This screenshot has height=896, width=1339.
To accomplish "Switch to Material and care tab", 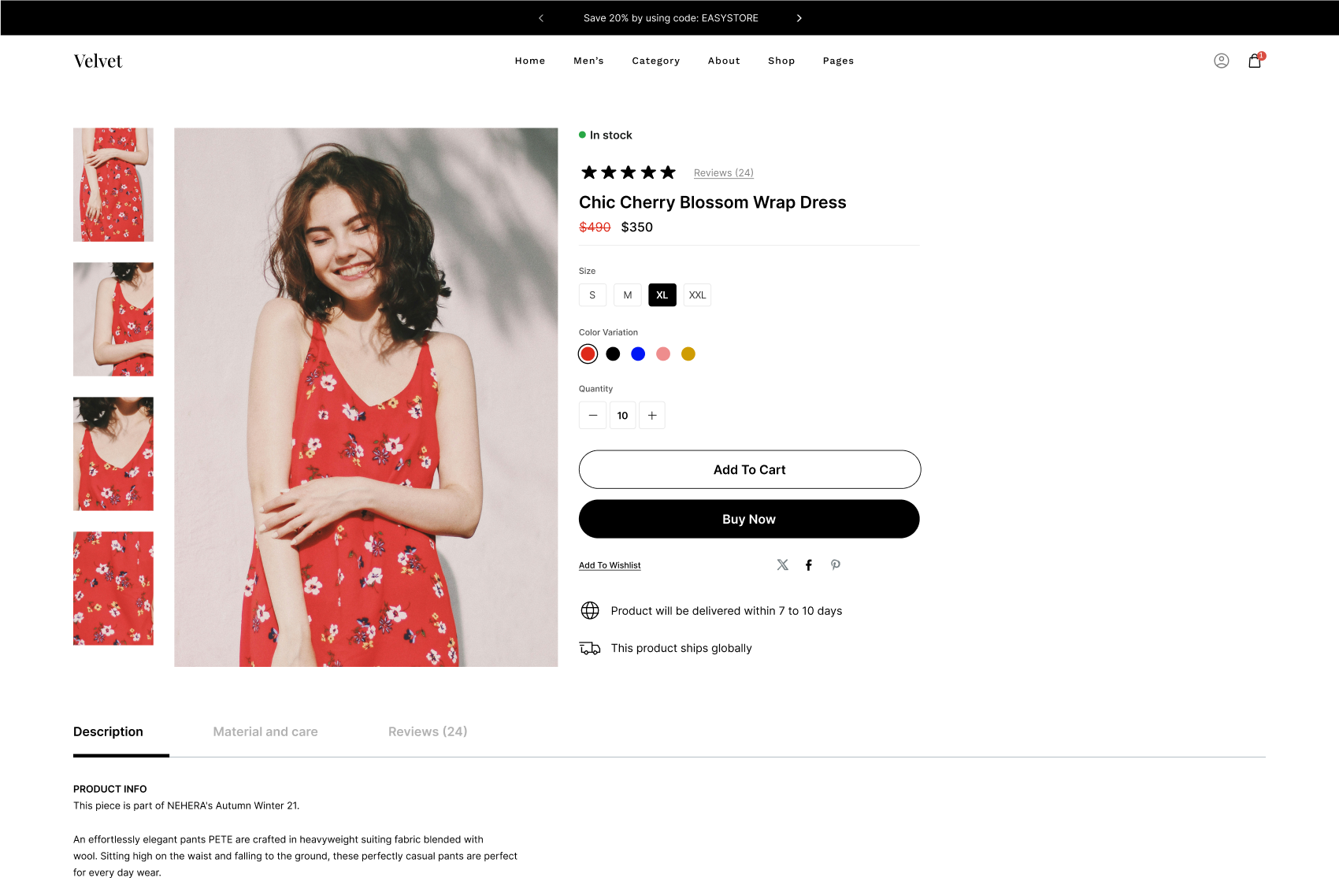I will (265, 731).
